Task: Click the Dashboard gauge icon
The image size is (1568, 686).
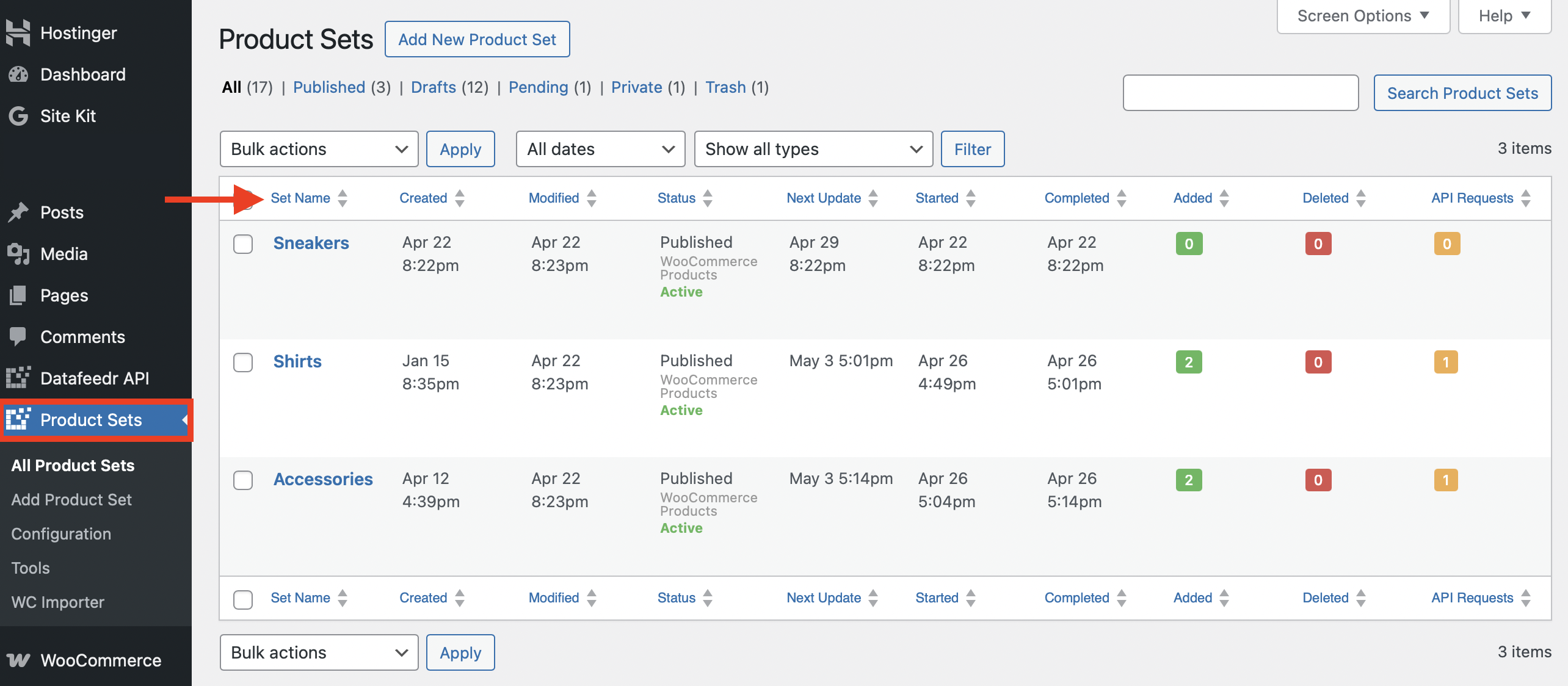Action: (x=18, y=74)
